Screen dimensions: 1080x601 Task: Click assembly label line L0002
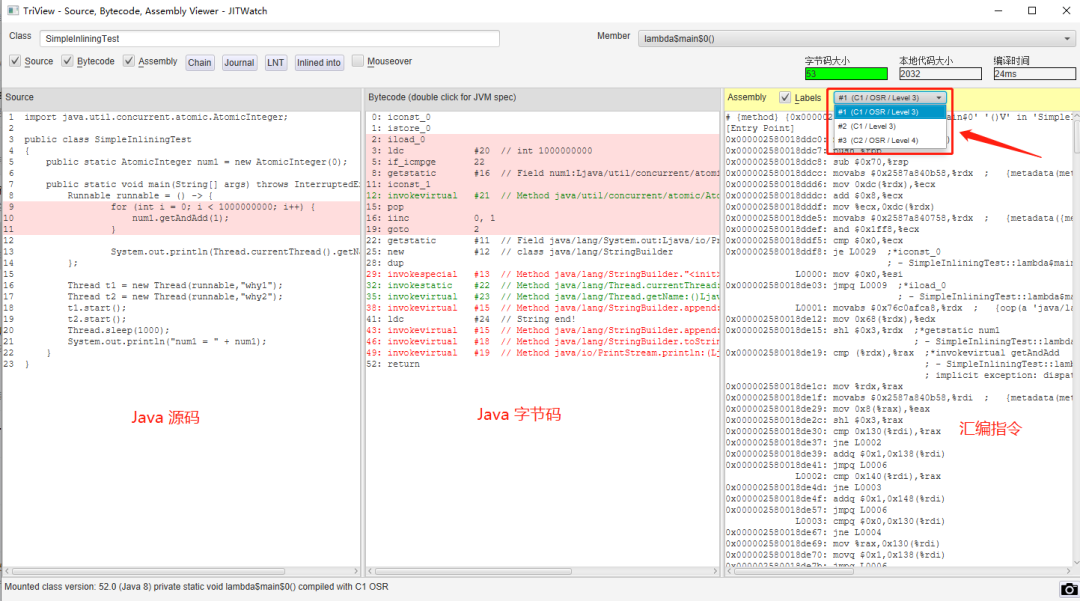pyautogui.click(x=868, y=476)
